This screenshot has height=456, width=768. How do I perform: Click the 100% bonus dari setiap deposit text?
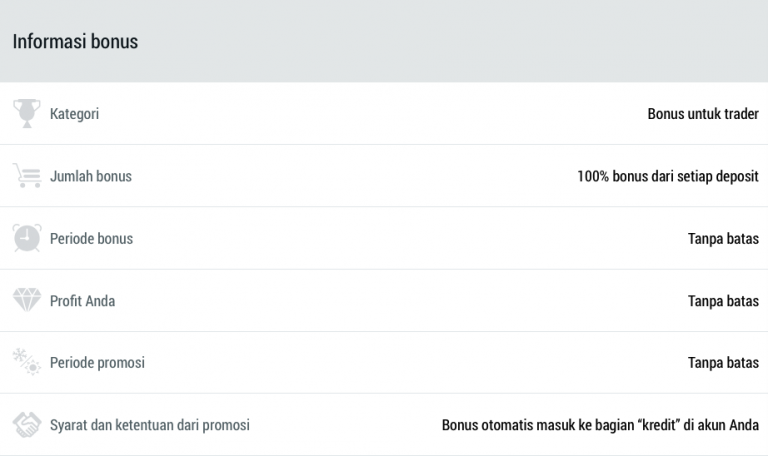pos(667,176)
